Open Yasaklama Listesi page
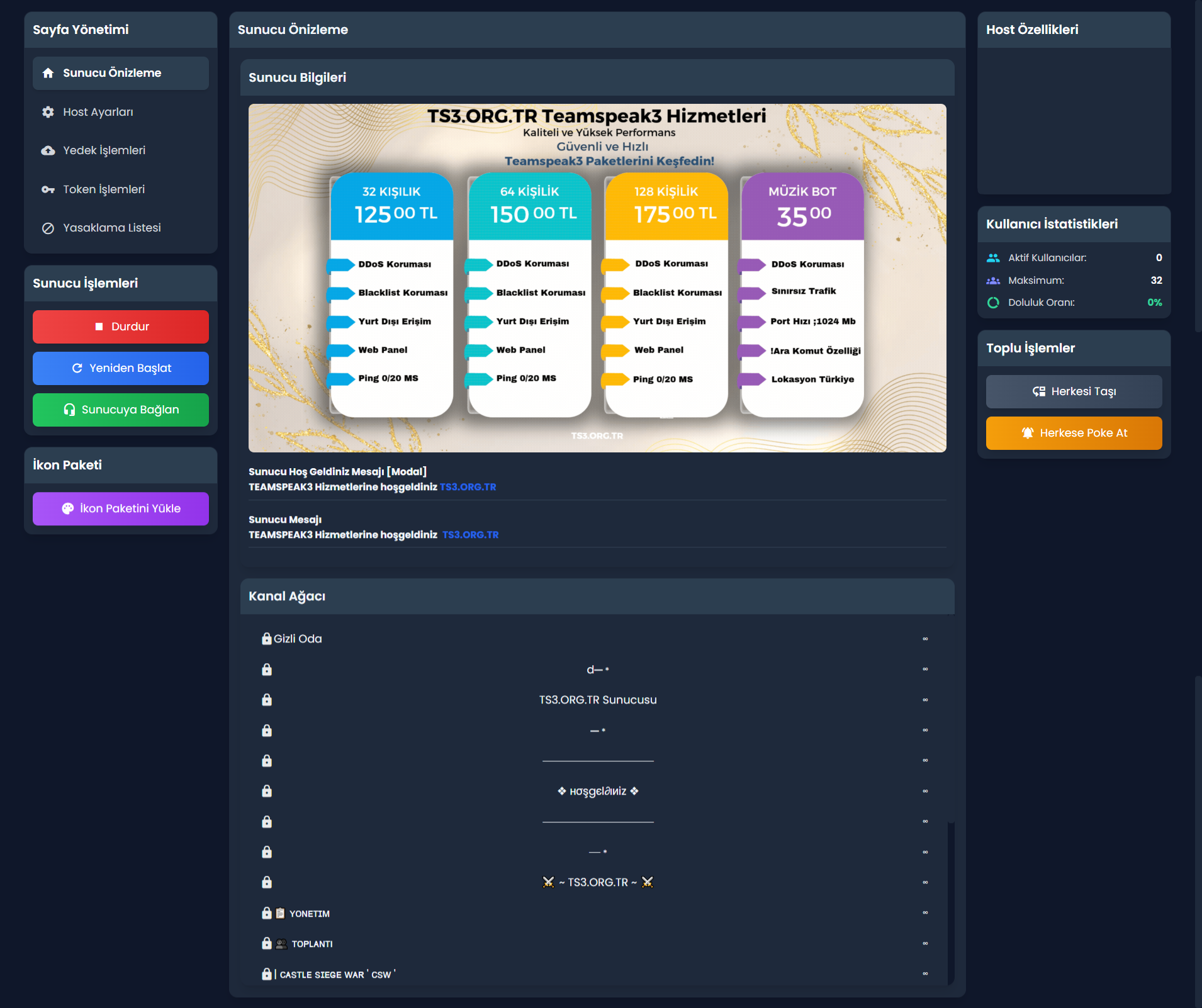 (x=120, y=228)
